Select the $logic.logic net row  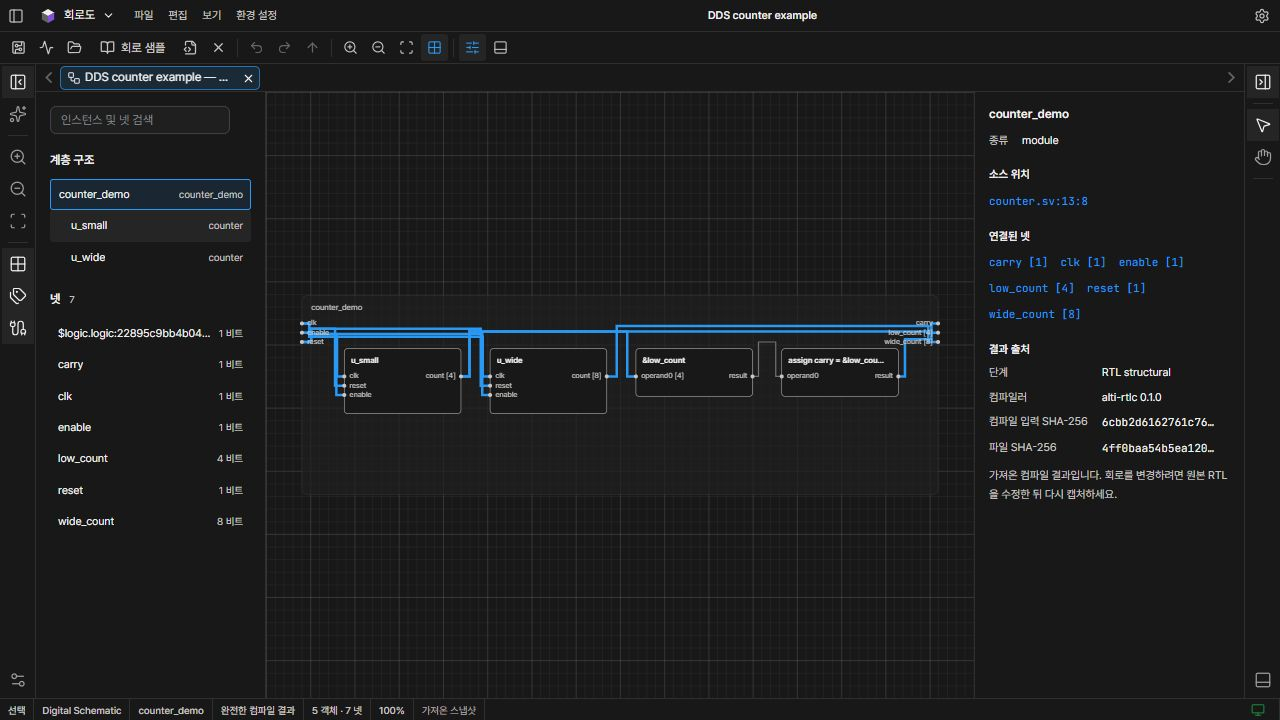coord(150,333)
